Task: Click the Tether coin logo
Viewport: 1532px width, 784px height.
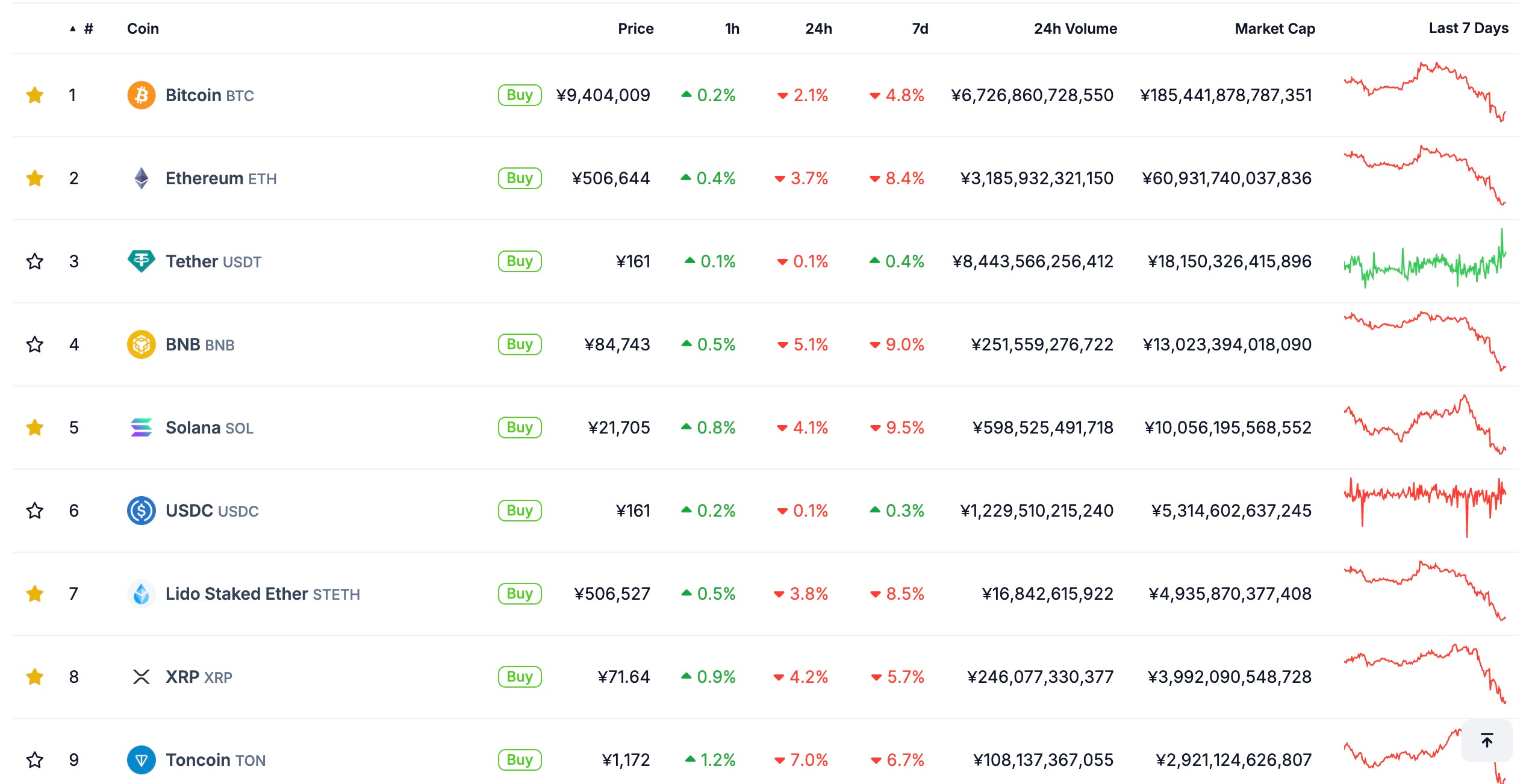Action: tap(142, 261)
